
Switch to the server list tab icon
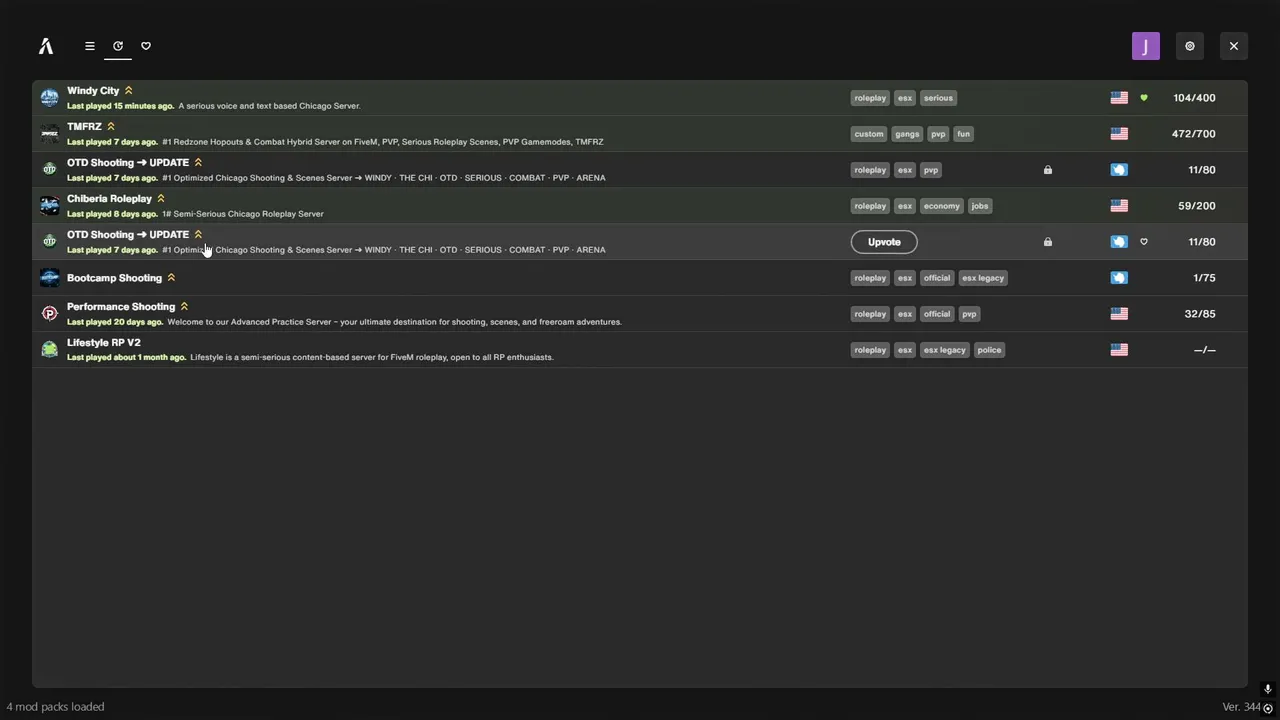(90, 46)
